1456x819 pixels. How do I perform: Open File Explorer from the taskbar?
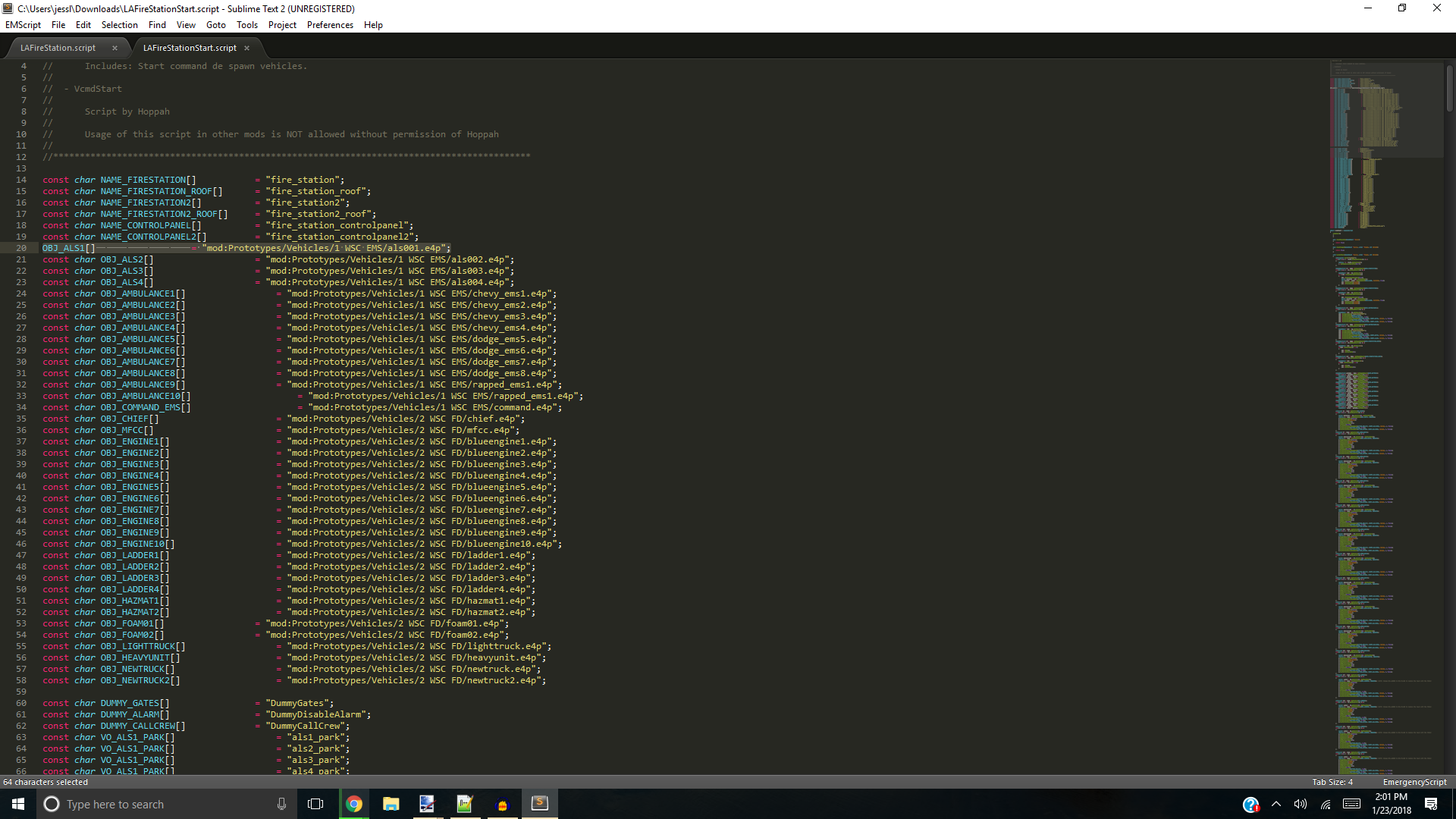391,804
